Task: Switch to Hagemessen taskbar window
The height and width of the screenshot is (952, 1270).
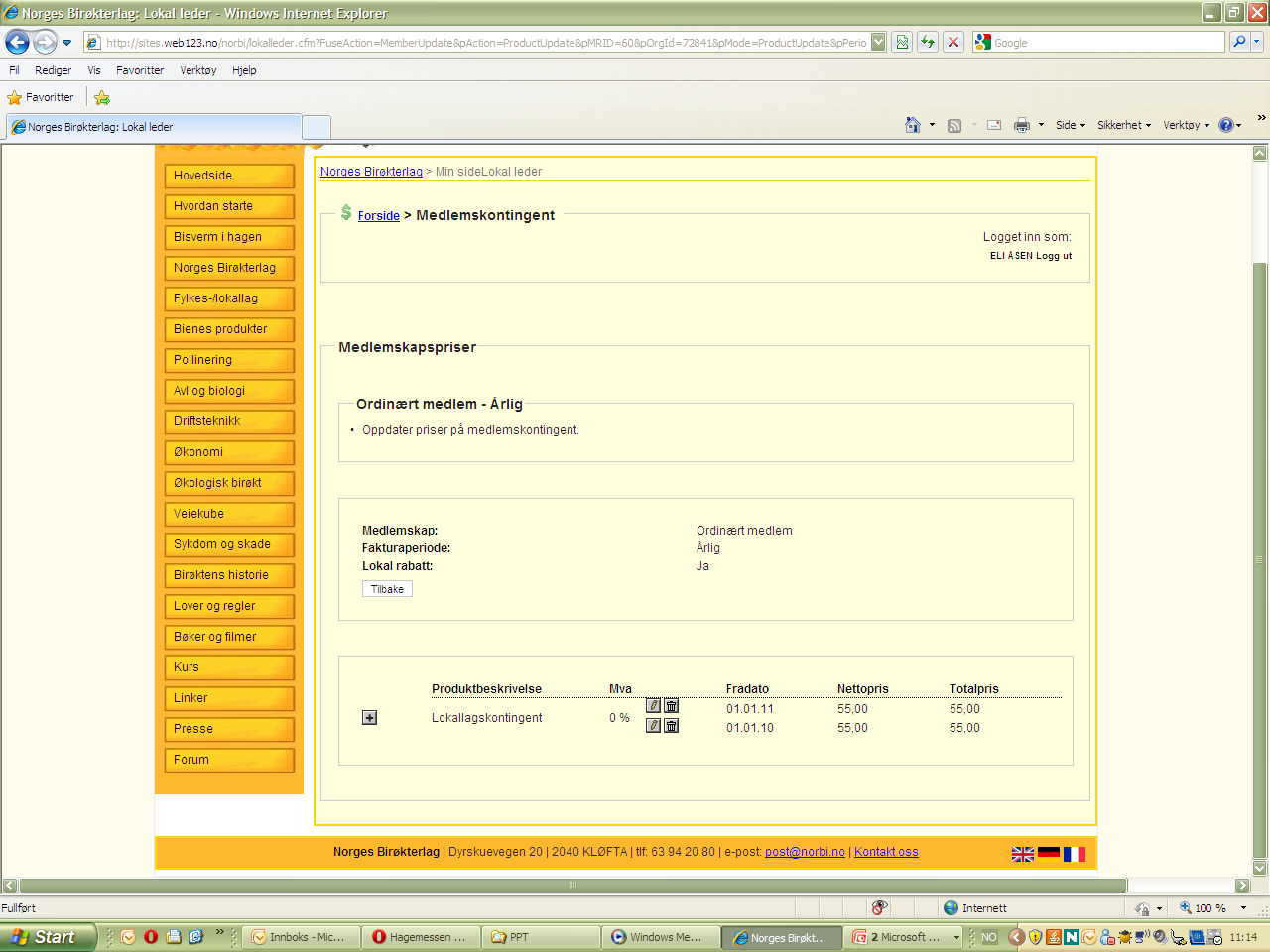Action: 421,937
